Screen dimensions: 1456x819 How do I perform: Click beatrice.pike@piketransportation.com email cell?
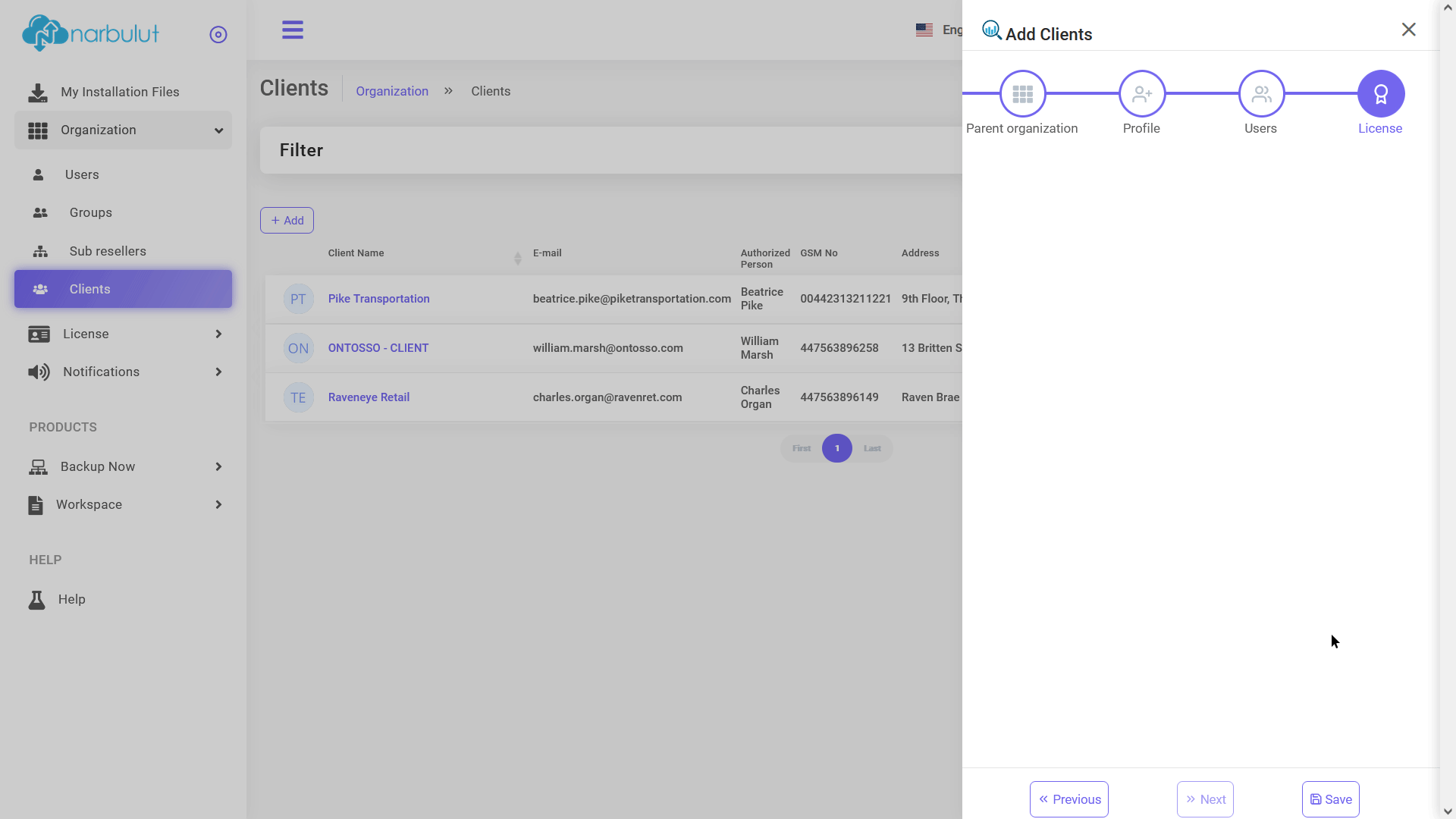[x=632, y=299]
